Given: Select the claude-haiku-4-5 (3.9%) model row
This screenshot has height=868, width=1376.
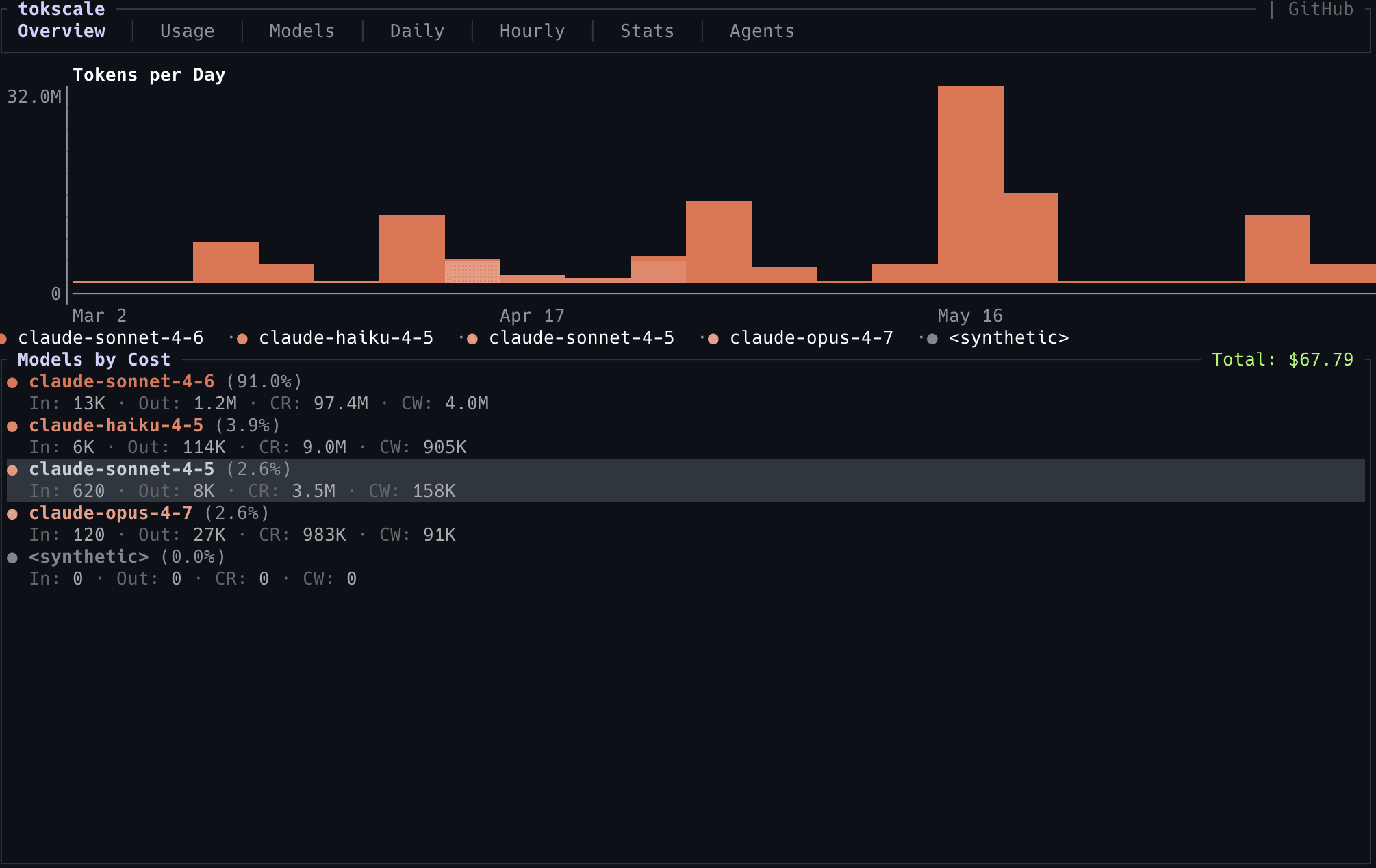Looking at the screenshot, I should [686, 436].
